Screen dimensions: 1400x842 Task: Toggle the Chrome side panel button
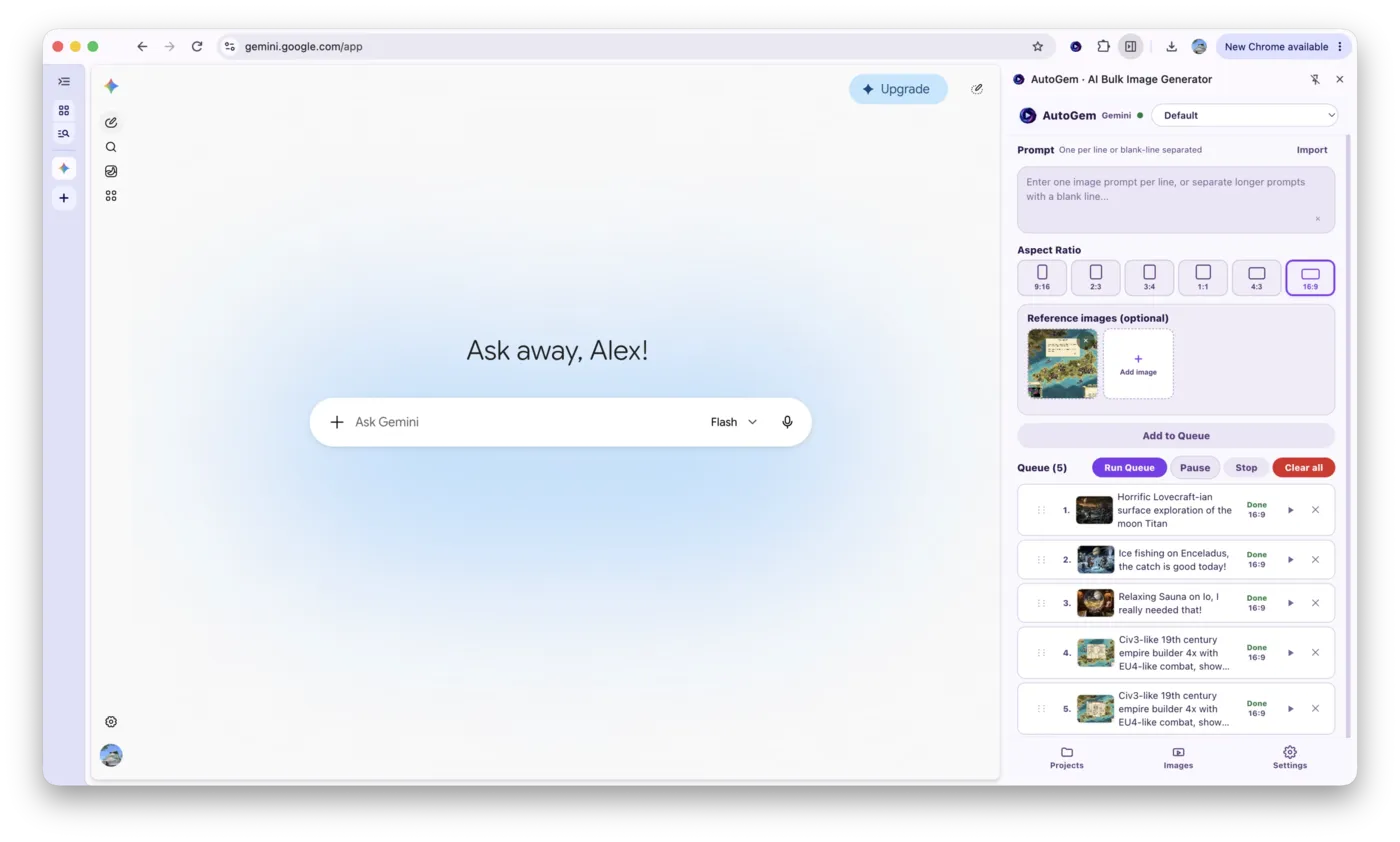tap(1130, 46)
